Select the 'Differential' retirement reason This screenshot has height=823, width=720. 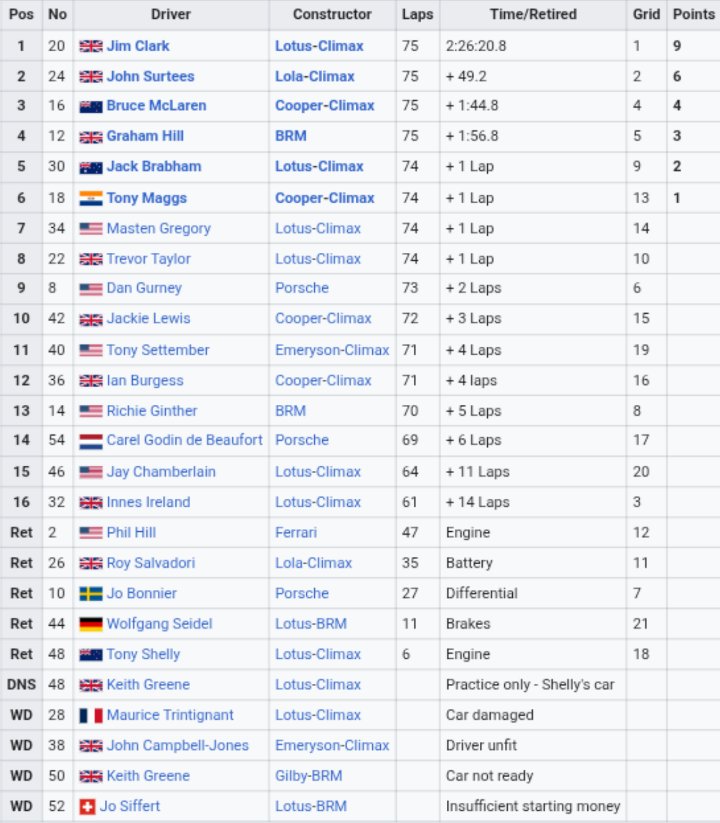pos(482,594)
